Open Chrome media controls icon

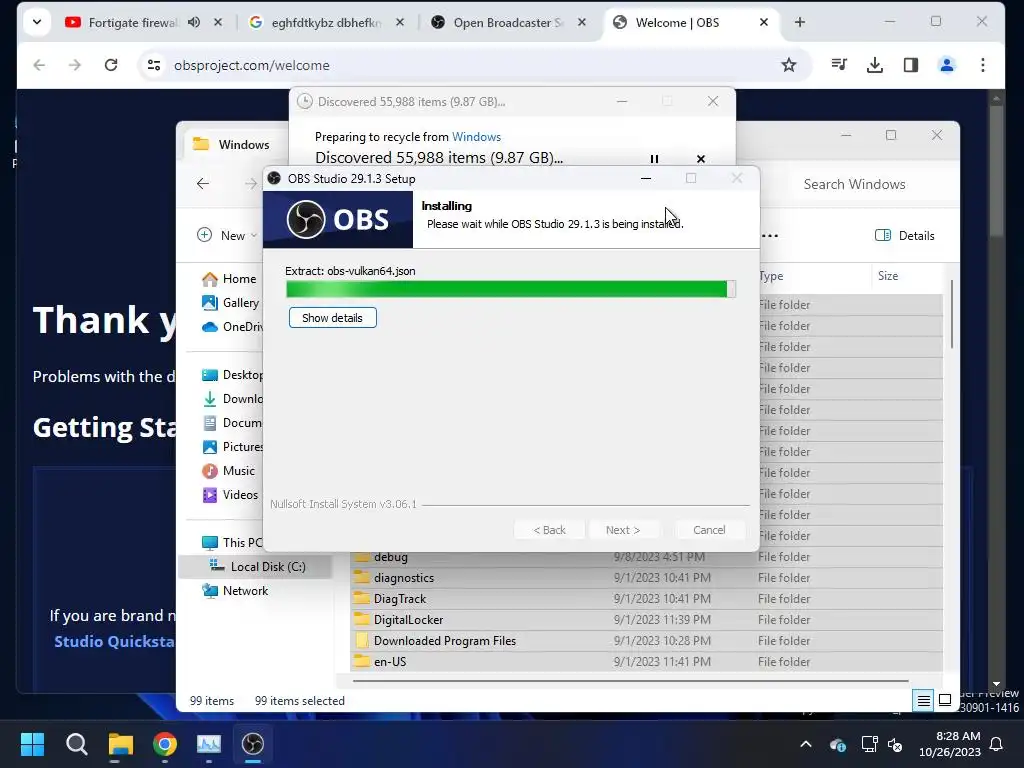839,65
